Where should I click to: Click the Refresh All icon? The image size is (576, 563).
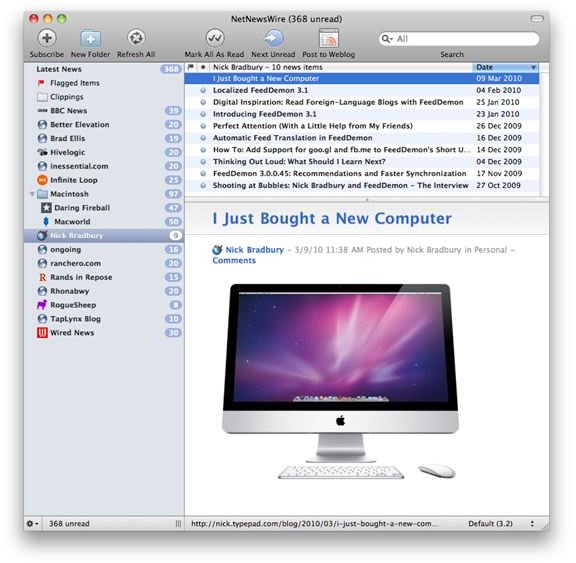point(136,38)
